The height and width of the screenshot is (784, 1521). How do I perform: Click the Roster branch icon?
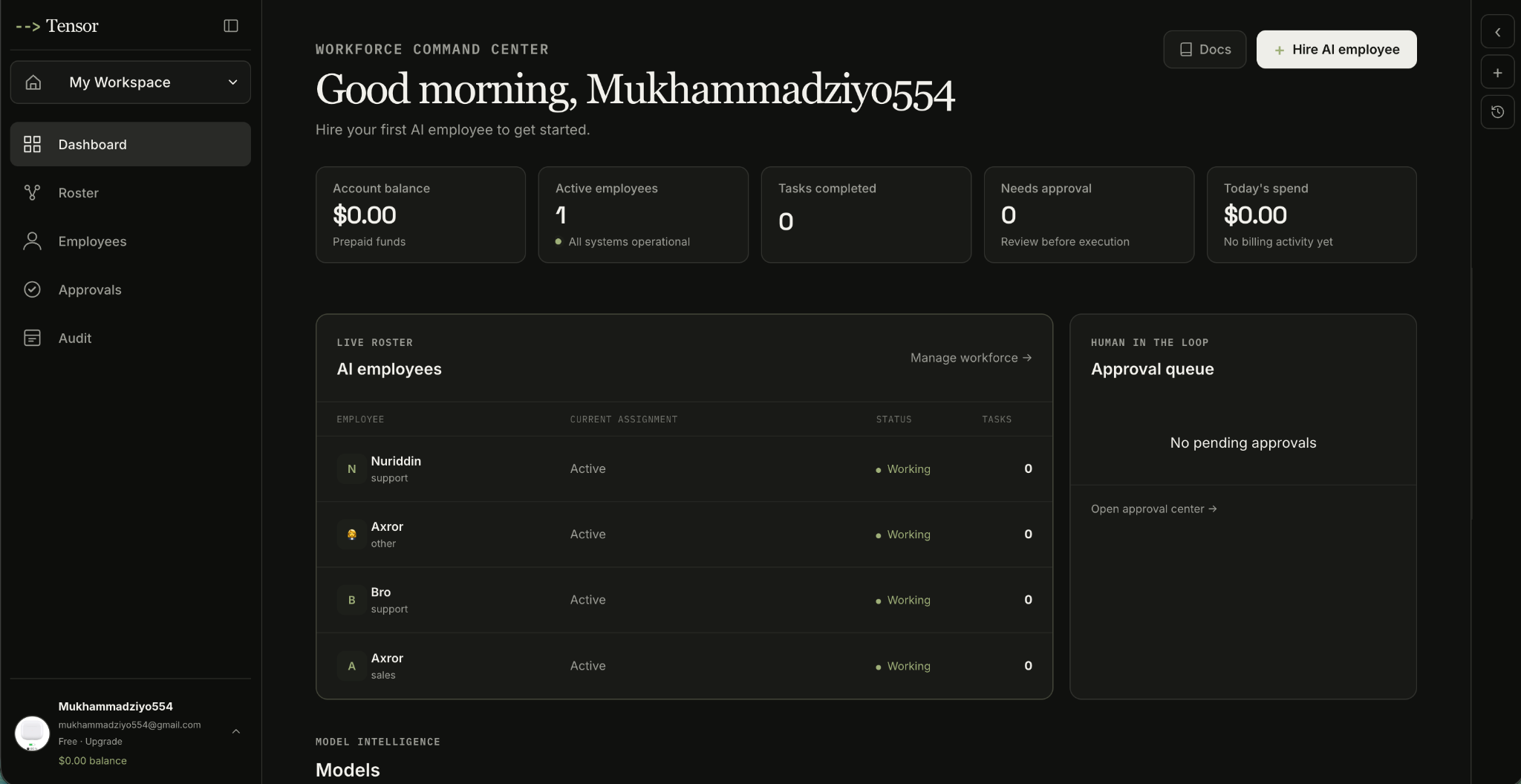[x=32, y=193]
